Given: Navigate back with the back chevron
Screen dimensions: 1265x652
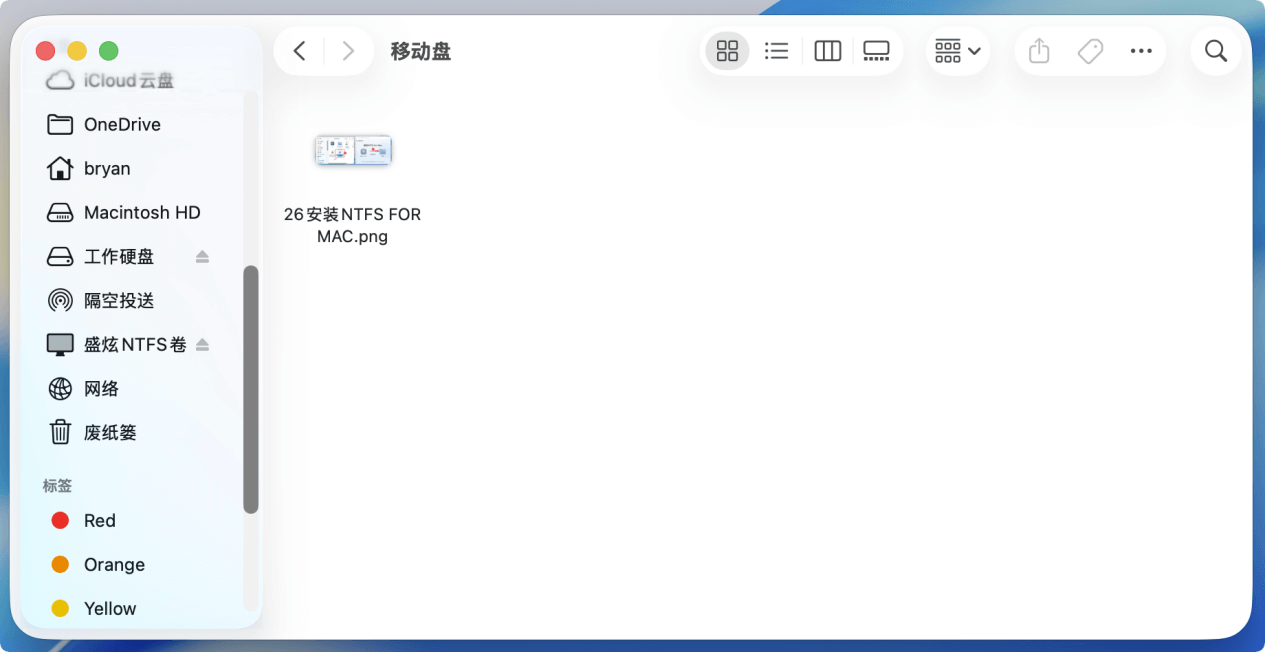Looking at the screenshot, I should click(x=298, y=50).
